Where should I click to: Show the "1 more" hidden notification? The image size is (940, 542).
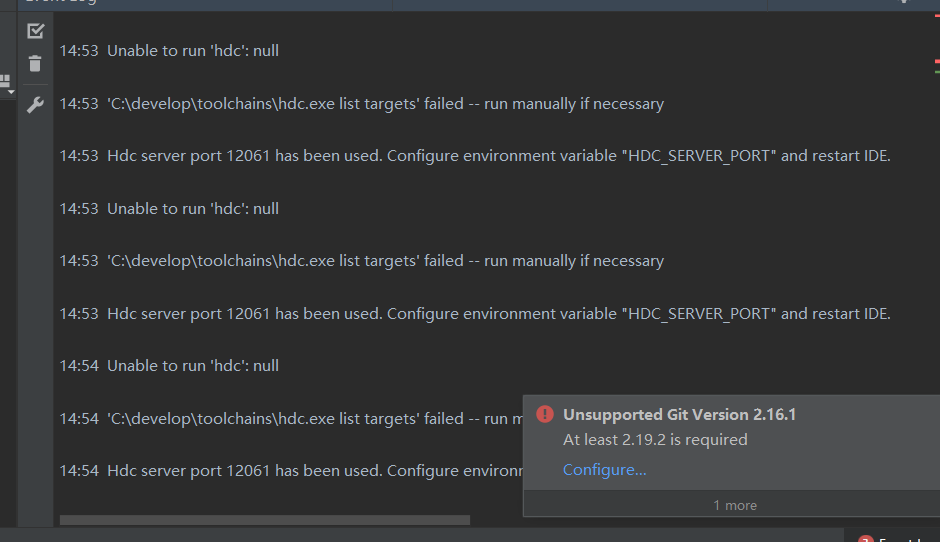click(x=734, y=505)
